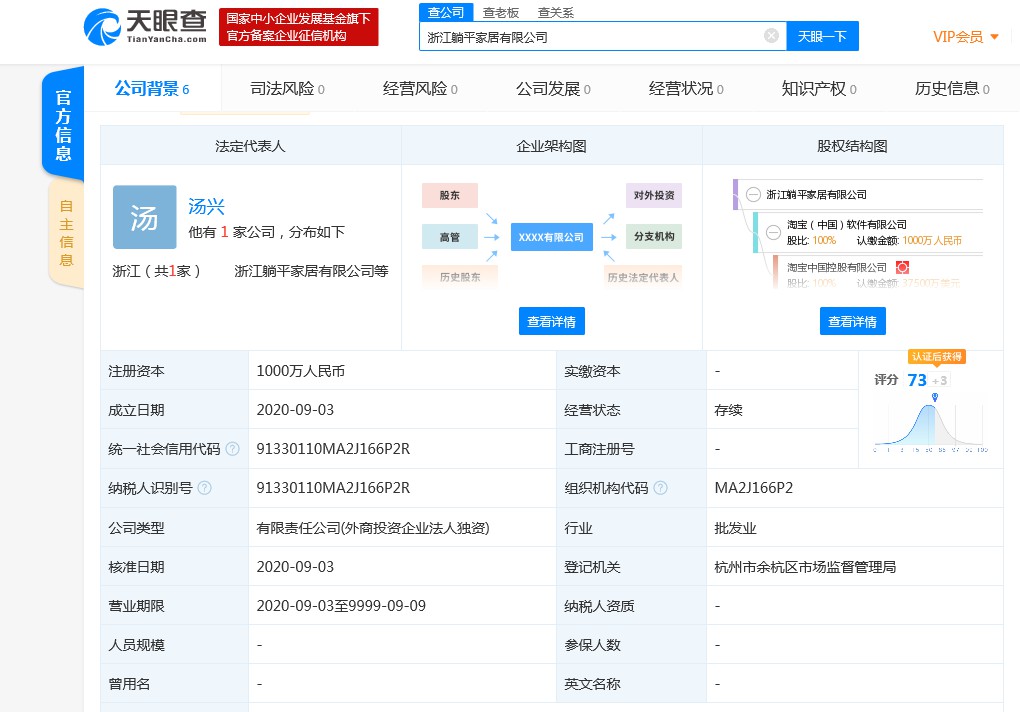
Task: Clear the search box with the X icon
Action: [x=771, y=36]
